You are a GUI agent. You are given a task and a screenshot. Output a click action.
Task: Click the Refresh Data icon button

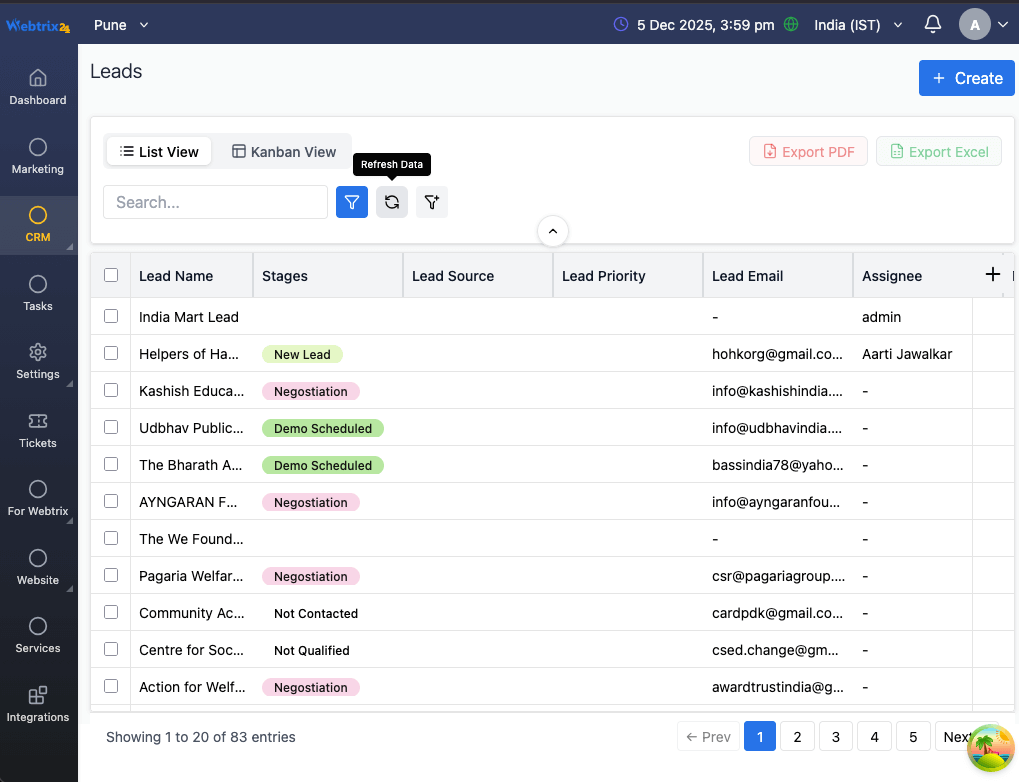pos(392,202)
